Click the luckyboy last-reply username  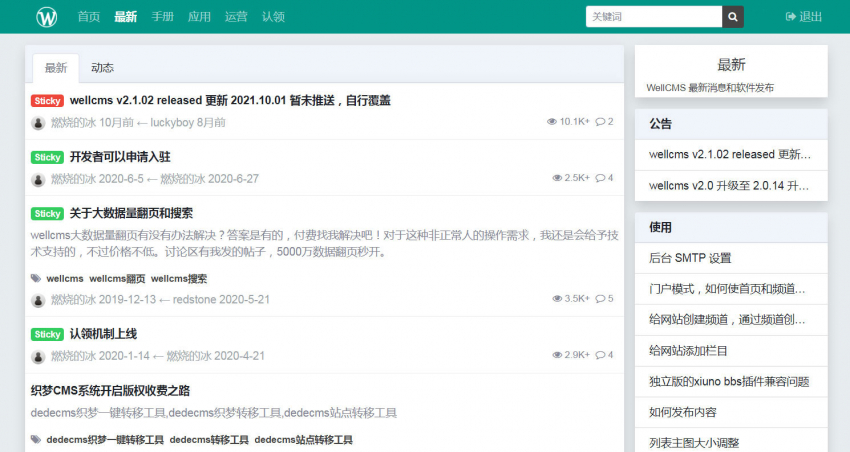tap(172, 122)
